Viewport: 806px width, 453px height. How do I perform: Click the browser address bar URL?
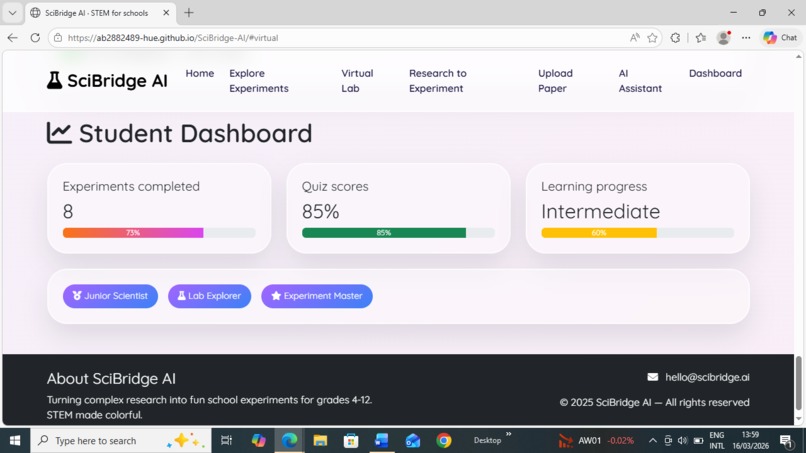(x=173, y=38)
